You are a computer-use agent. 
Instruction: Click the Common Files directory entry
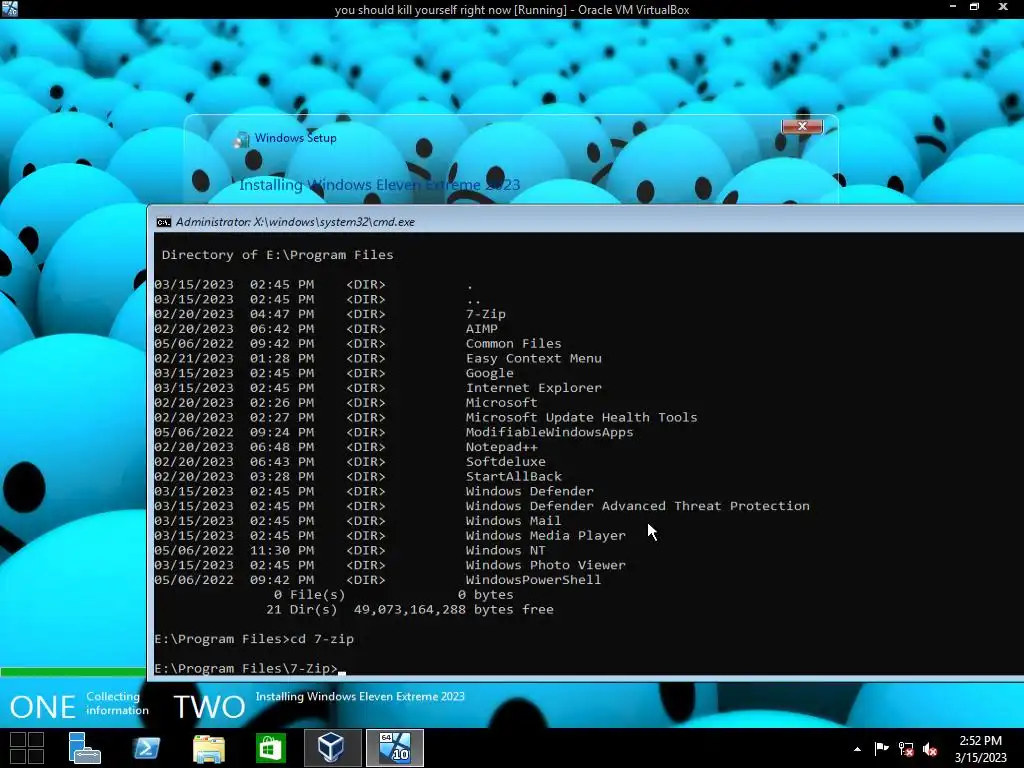tap(513, 344)
